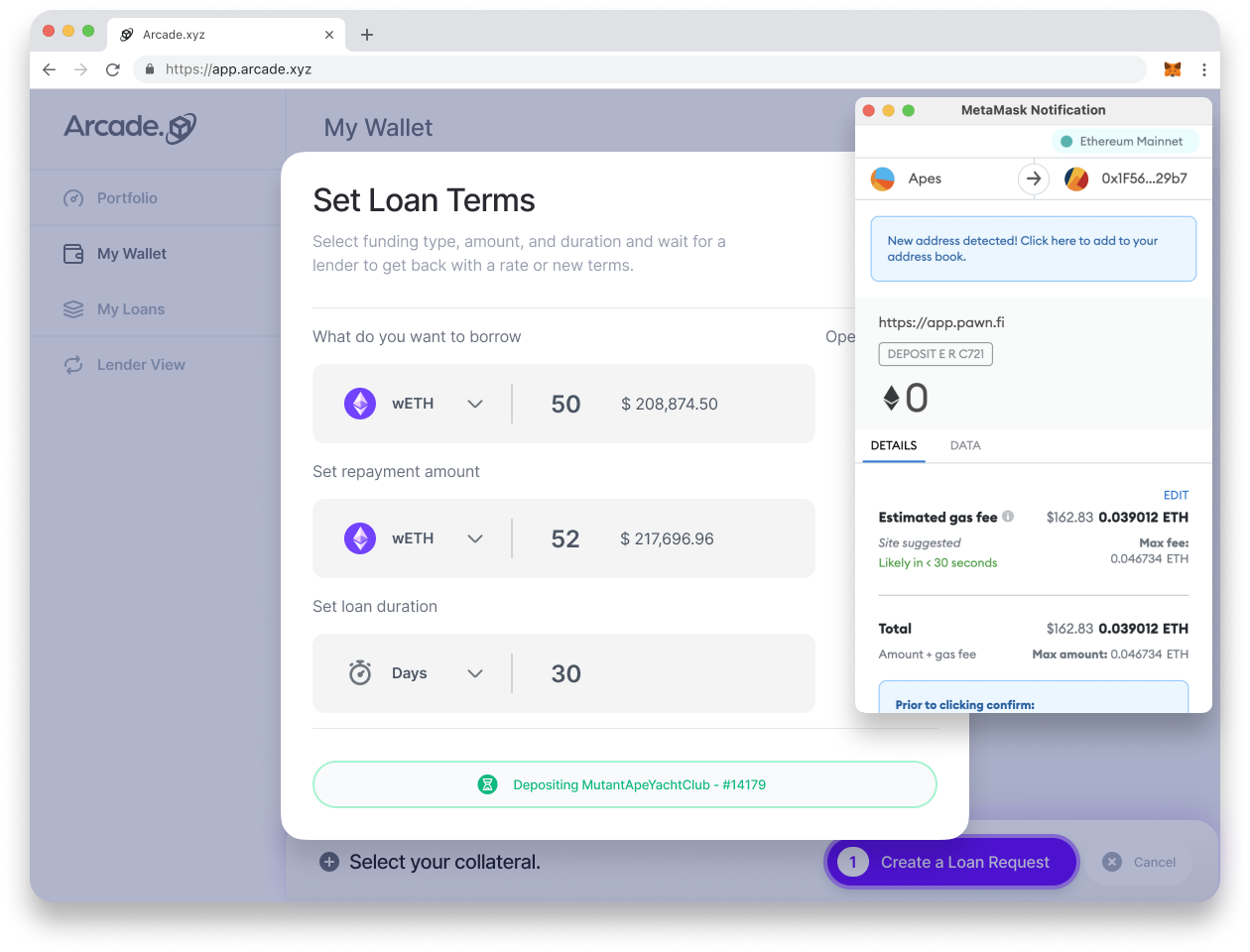Click the $ 208,874.50 borrow value
This screenshot has height=952, width=1250.
tap(670, 405)
